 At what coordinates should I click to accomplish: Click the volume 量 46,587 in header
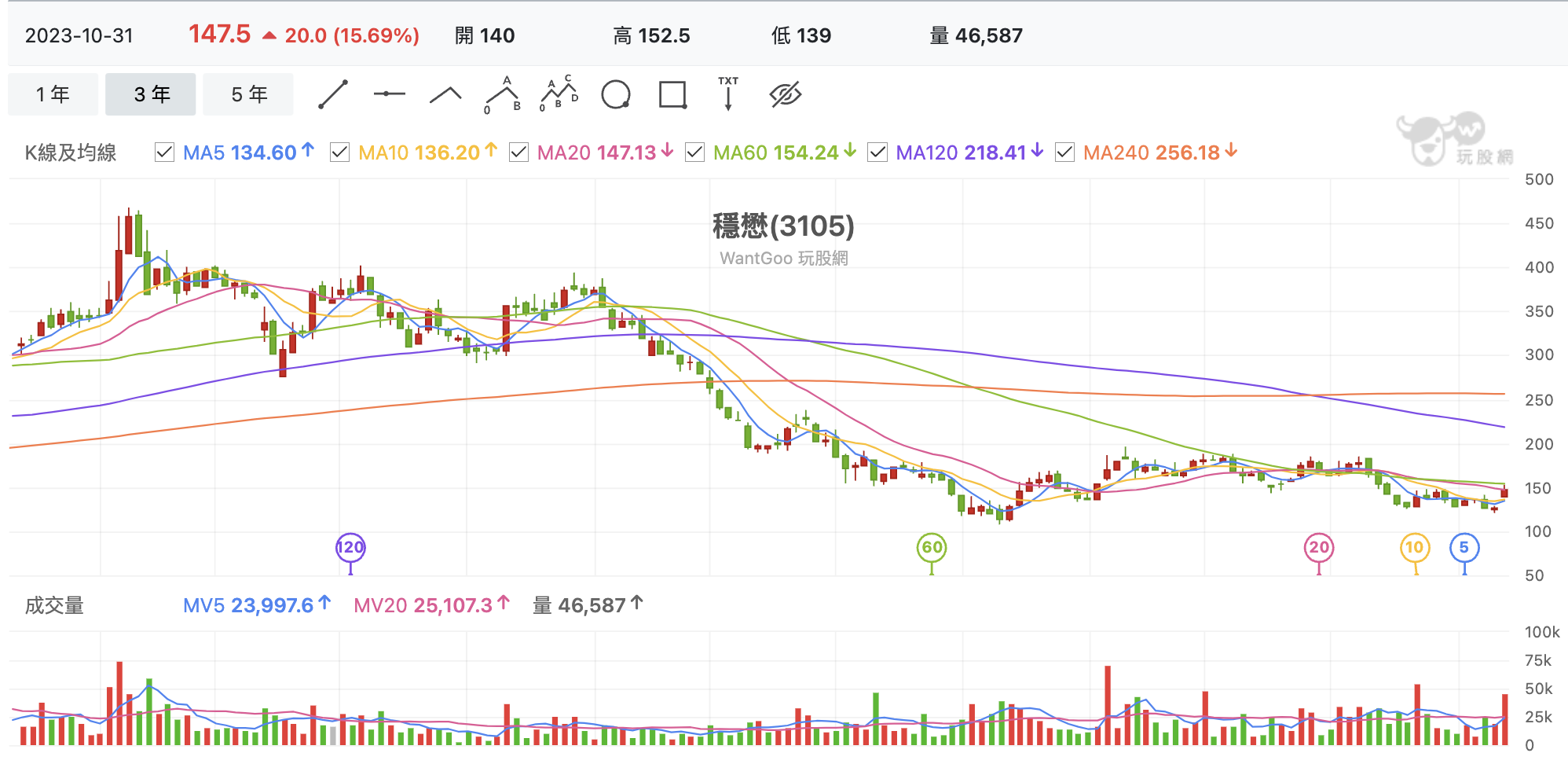(976, 35)
